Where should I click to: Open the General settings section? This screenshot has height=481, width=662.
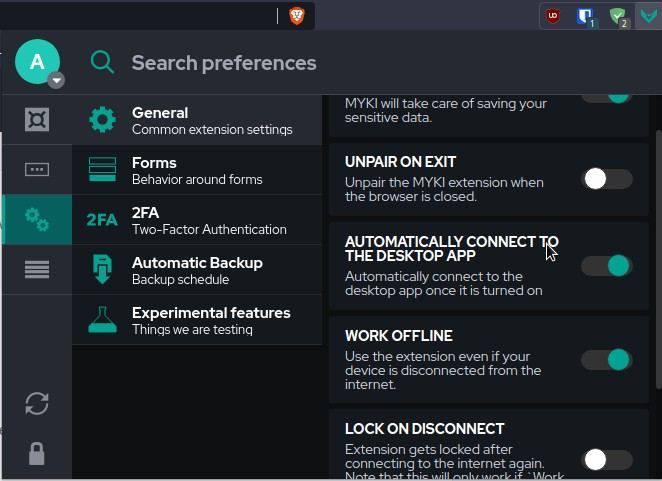197,120
